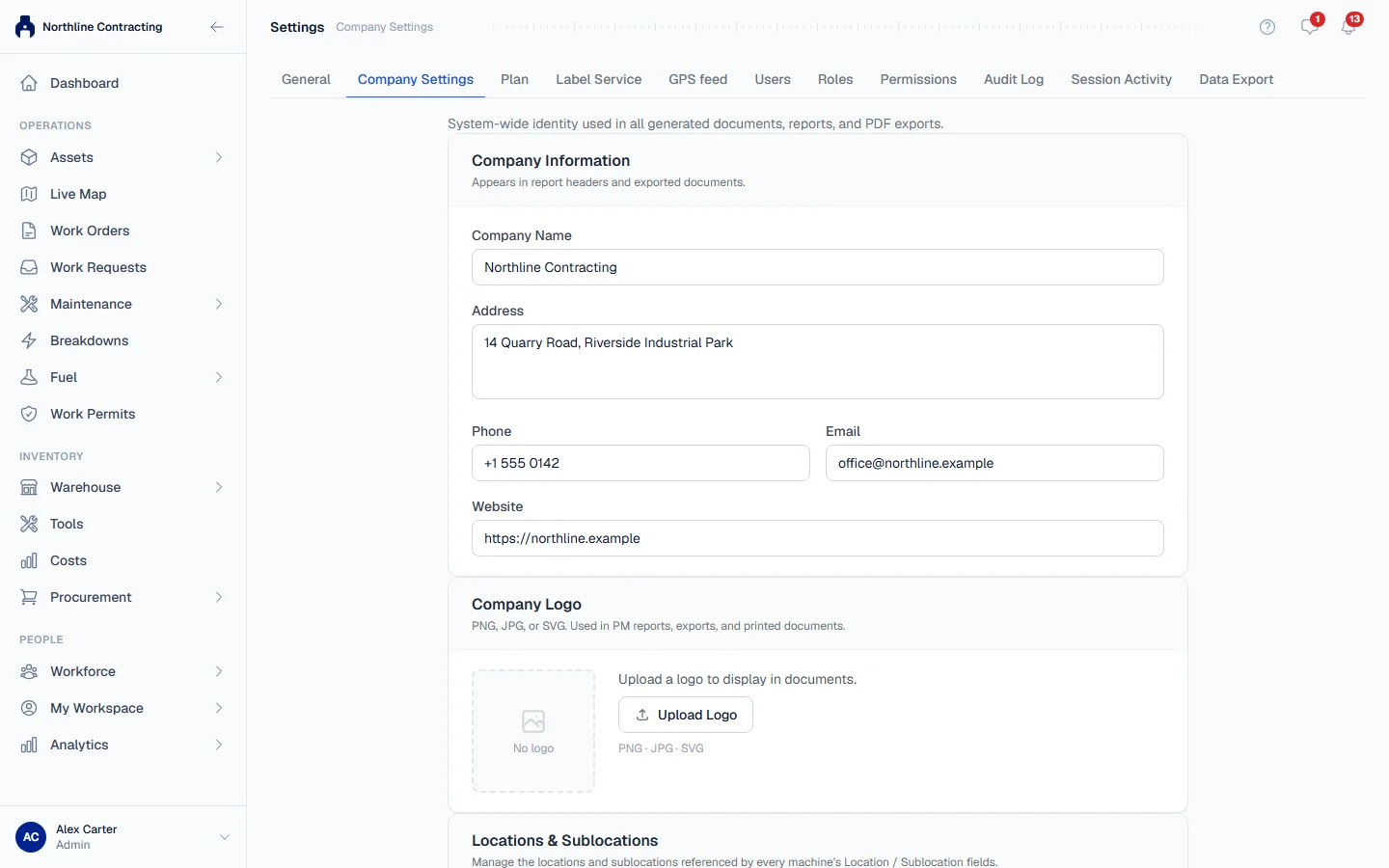The height and width of the screenshot is (868, 1389).
Task: Open the Session Activity tab
Action: point(1121,79)
